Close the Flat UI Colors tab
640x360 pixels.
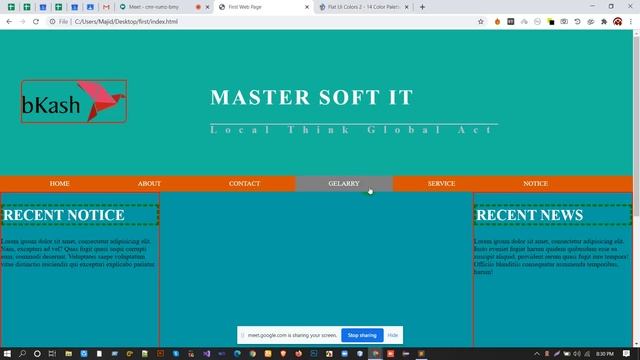point(407,7)
